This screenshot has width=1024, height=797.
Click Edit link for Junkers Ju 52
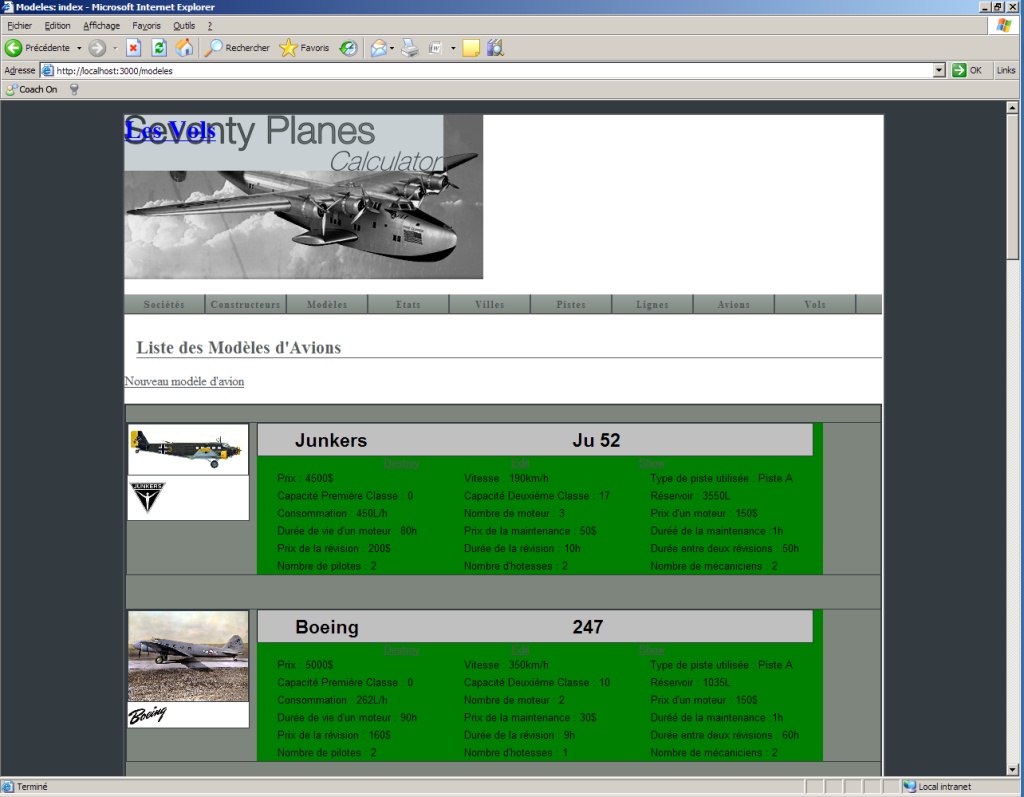[520, 464]
